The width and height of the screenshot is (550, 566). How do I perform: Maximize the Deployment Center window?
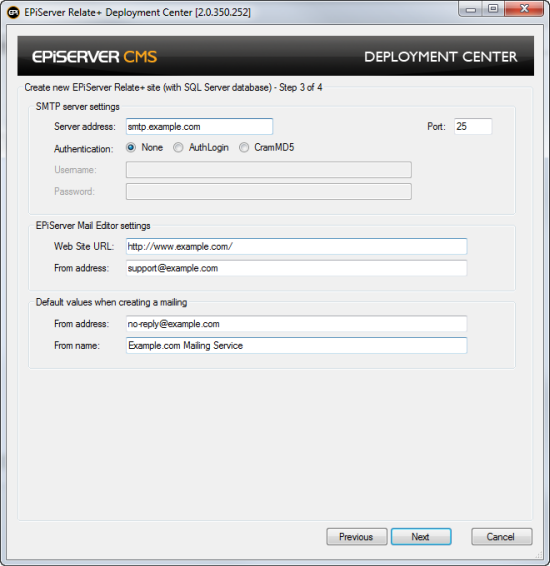[493, 9]
